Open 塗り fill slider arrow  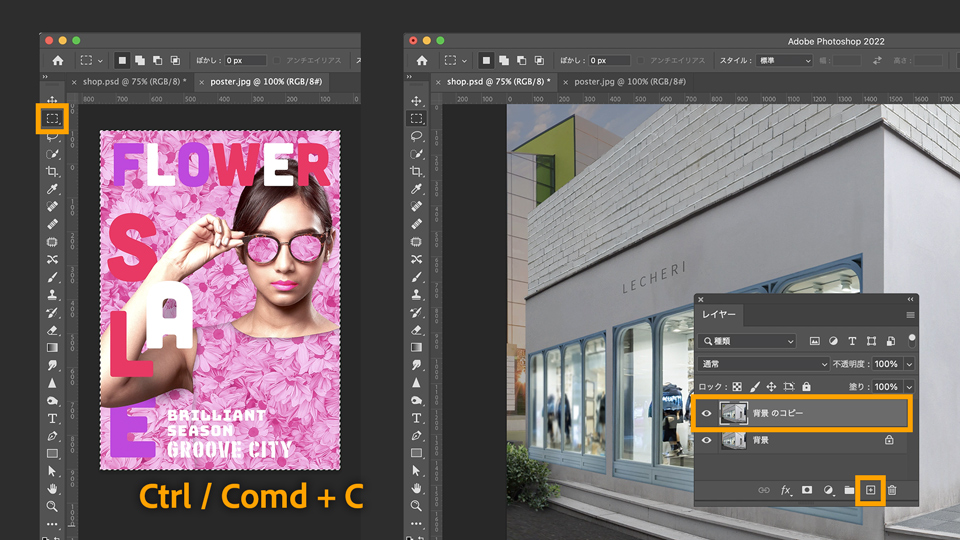[x=909, y=387]
